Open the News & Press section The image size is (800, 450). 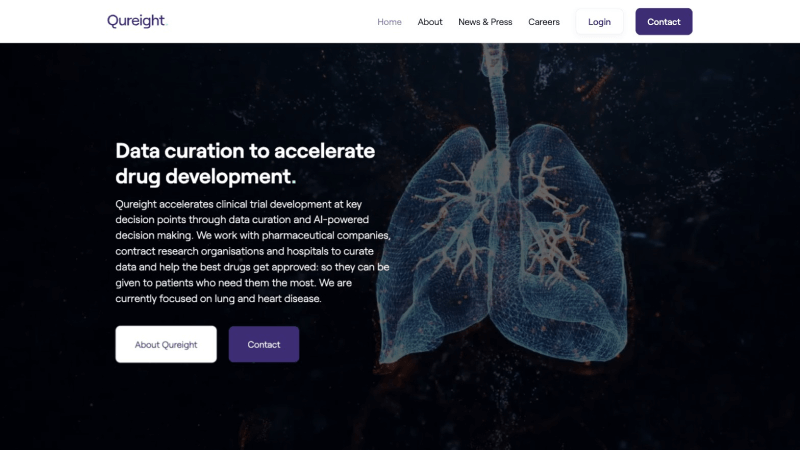coord(485,22)
